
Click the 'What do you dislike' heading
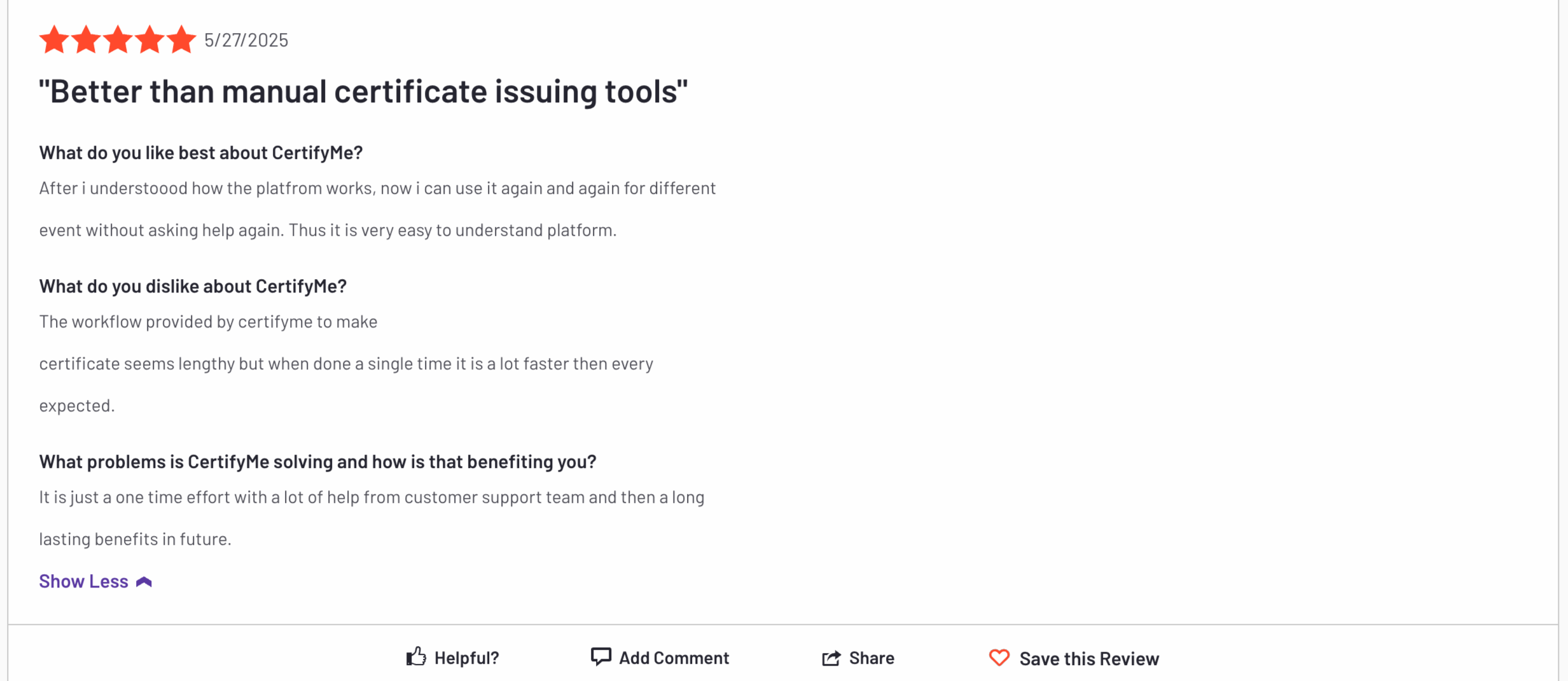193,286
